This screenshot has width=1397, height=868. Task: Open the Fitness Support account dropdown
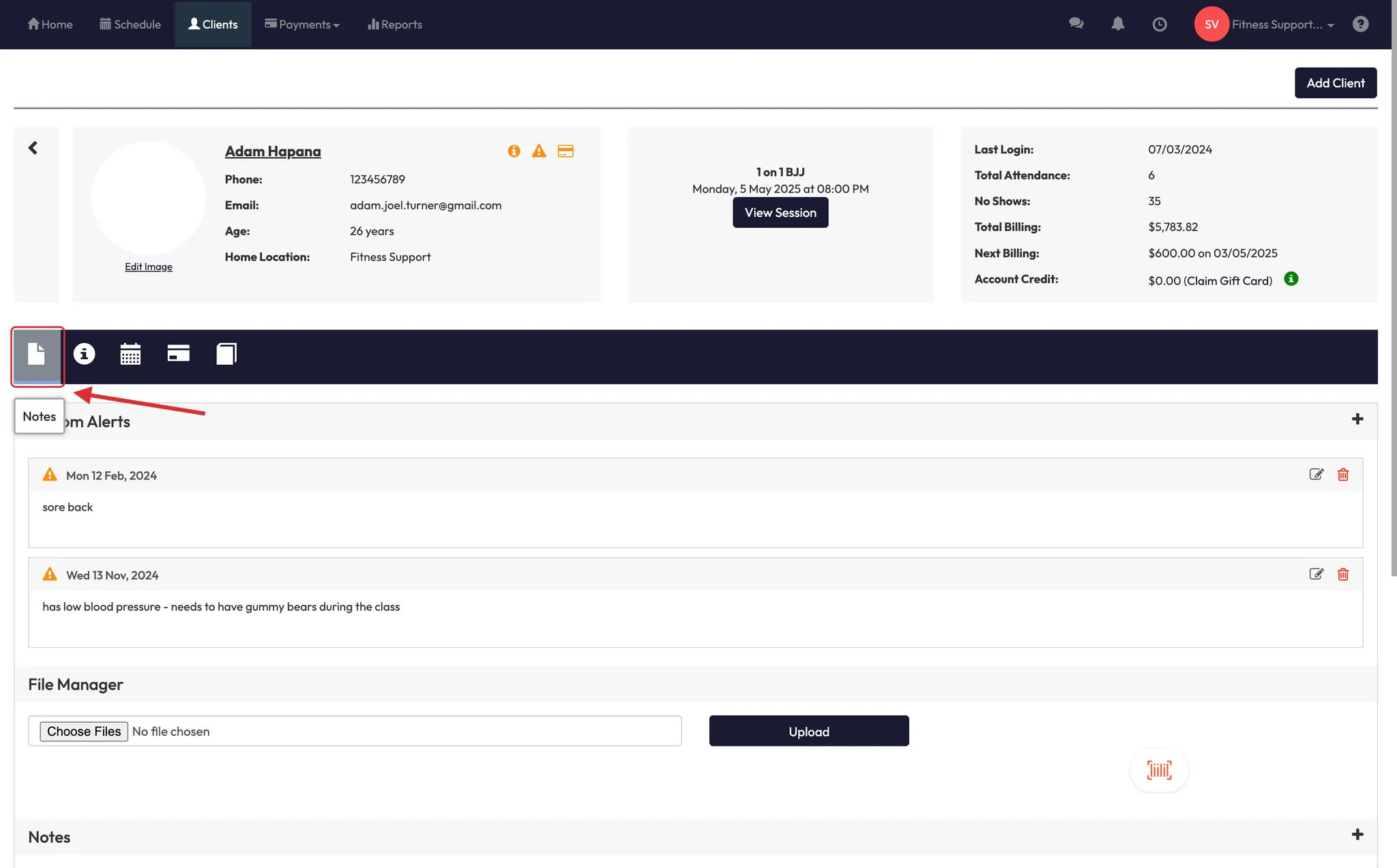point(1281,25)
